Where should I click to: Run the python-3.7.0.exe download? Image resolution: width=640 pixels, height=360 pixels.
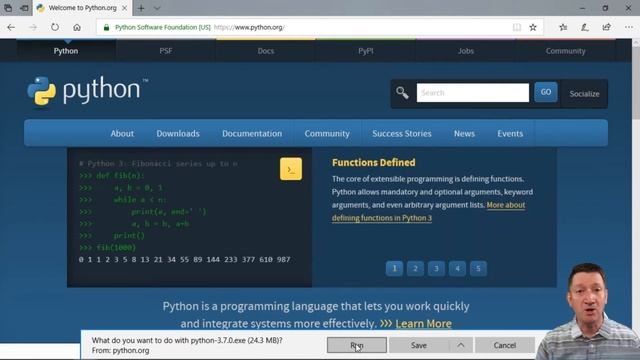point(357,345)
